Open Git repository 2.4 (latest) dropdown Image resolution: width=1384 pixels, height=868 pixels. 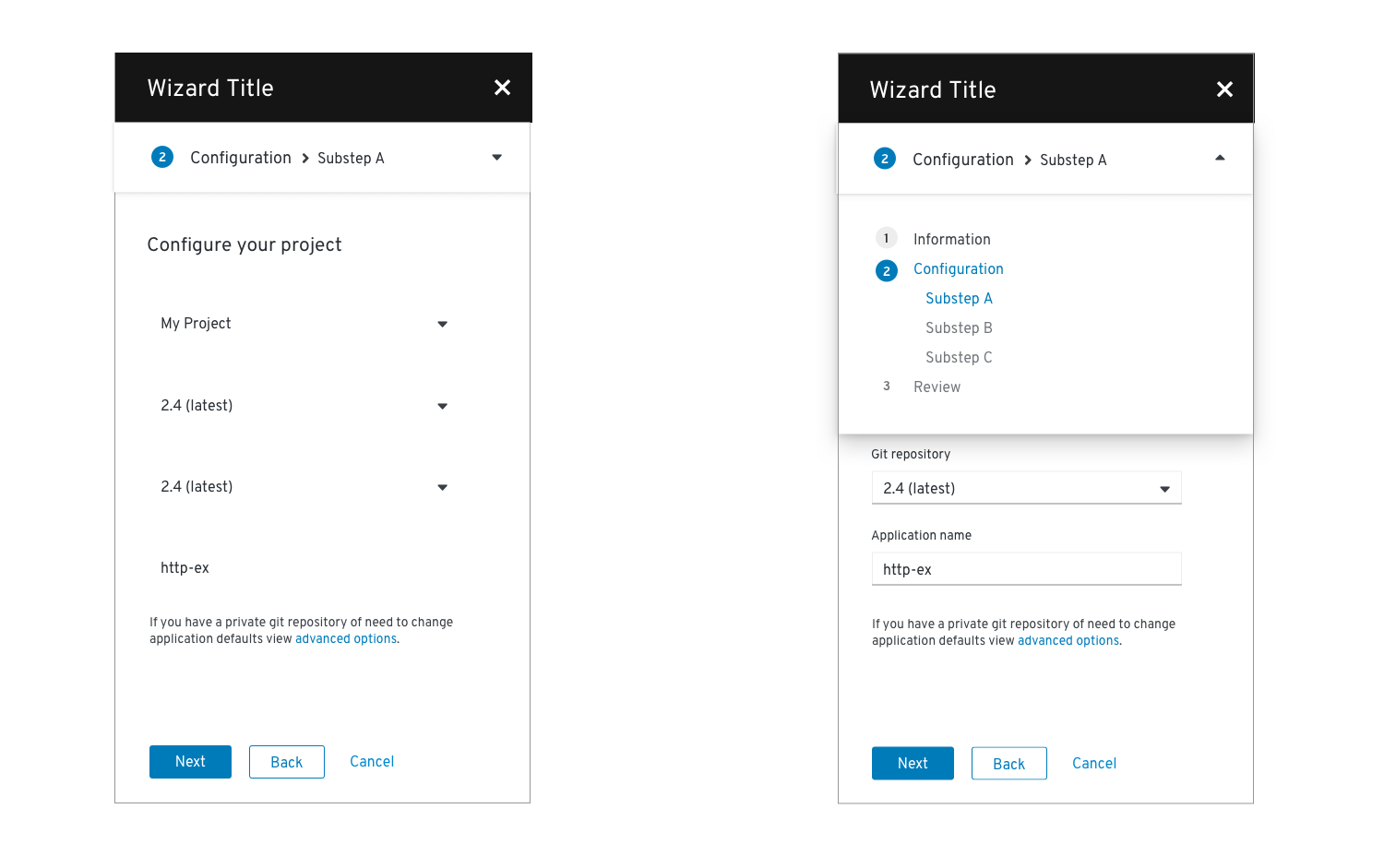pyautogui.click(x=1026, y=488)
